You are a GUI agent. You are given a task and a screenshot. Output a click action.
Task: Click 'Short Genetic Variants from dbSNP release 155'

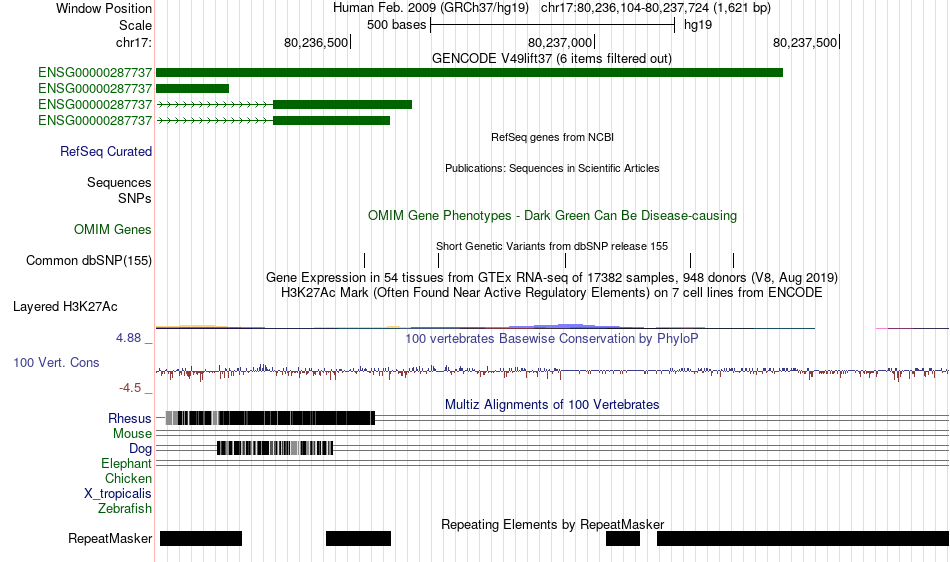pos(552,246)
